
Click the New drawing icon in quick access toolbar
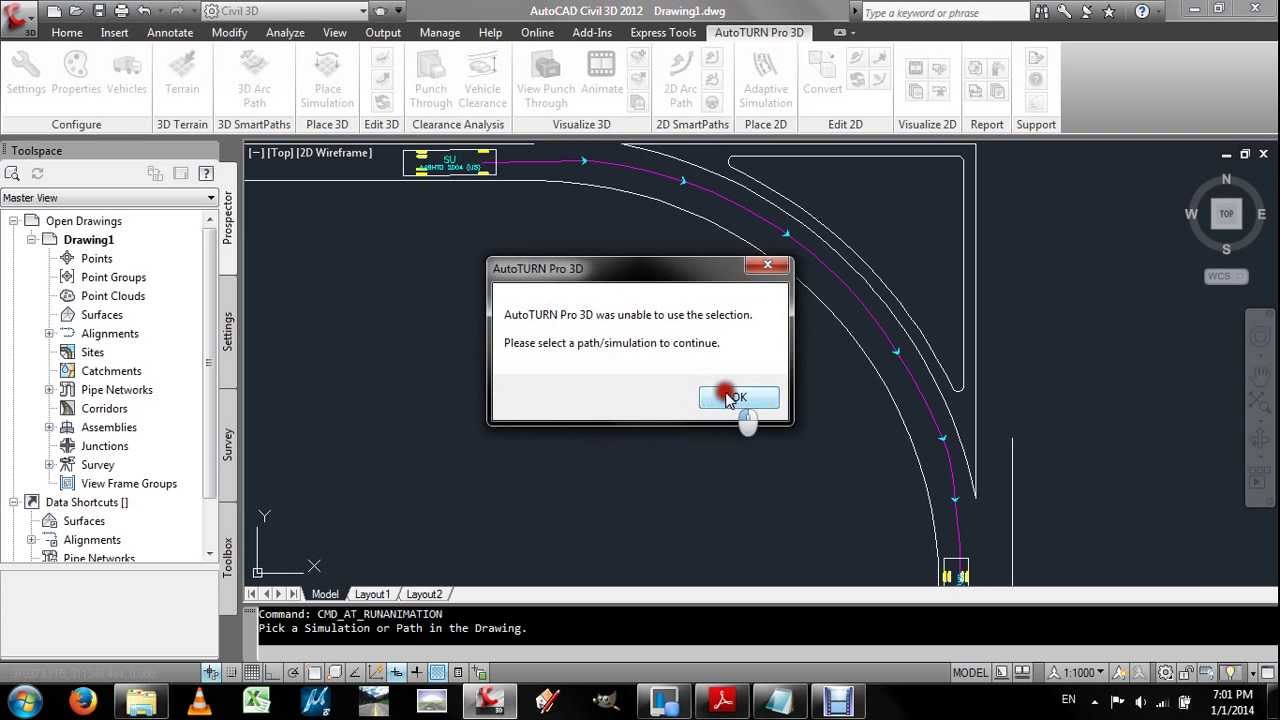[54, 12]
